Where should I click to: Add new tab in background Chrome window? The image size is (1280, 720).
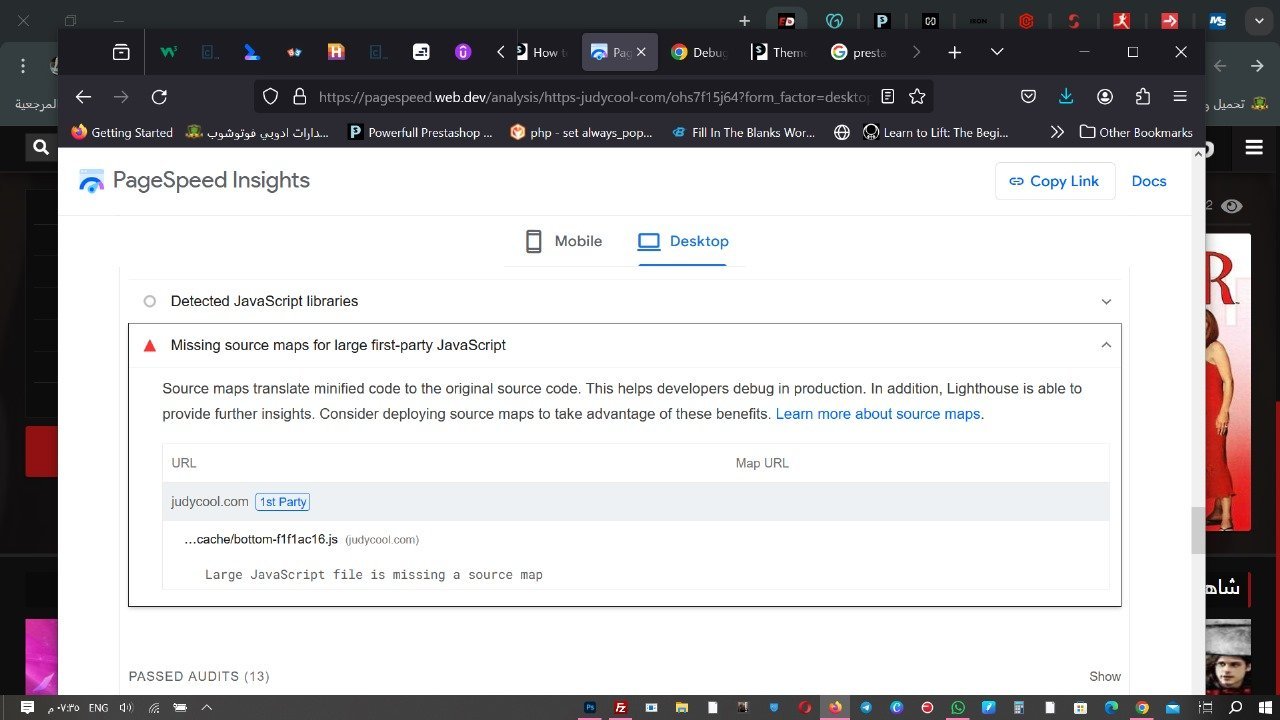(744, 20)
